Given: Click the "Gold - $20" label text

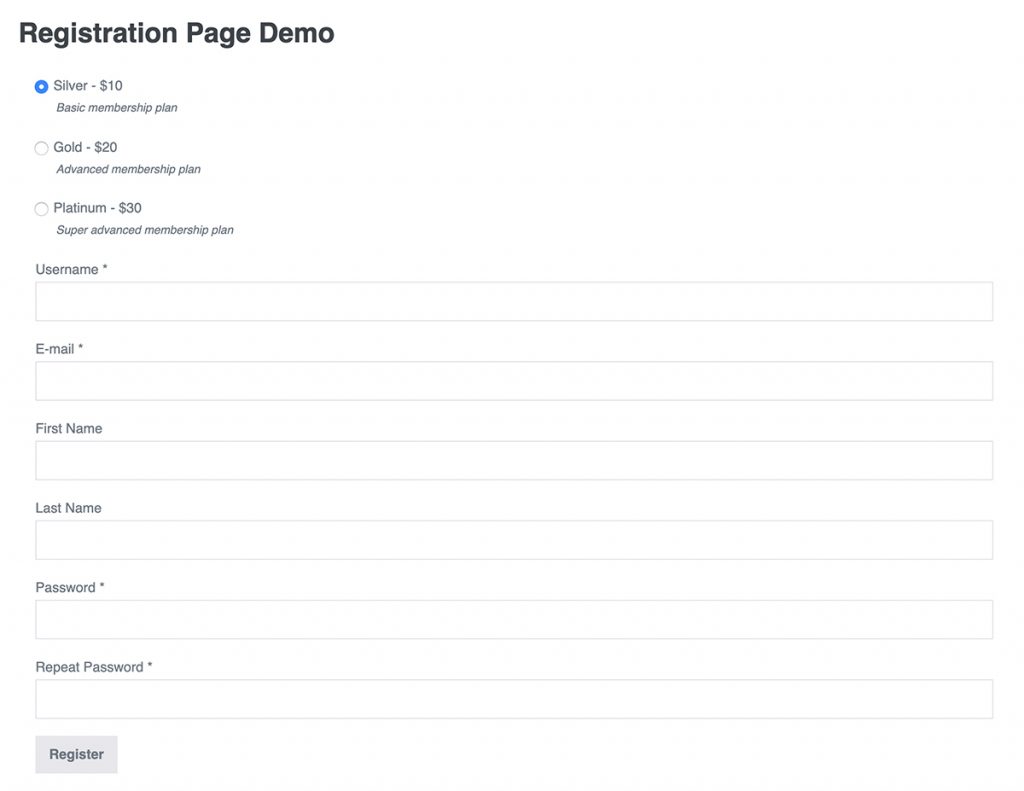Looking at the screenshot, I should [x=85, y=147].
